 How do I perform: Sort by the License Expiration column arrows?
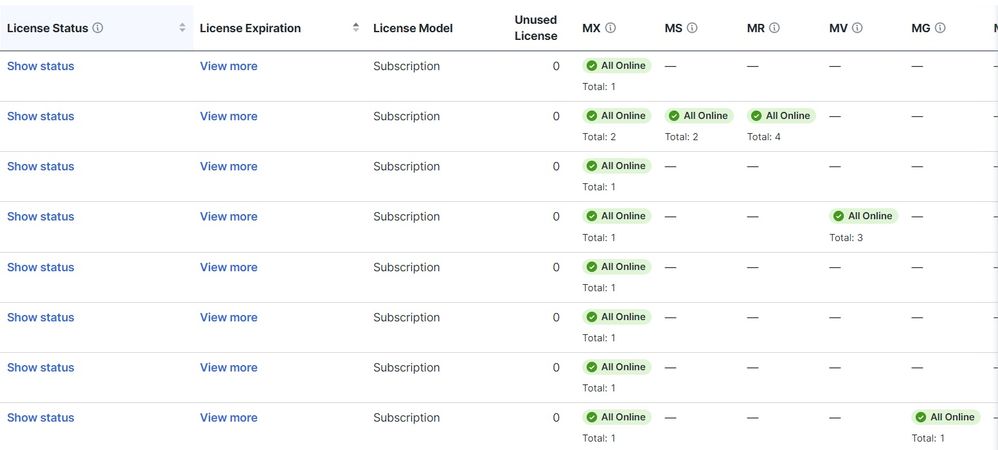(x=356, y=28)
